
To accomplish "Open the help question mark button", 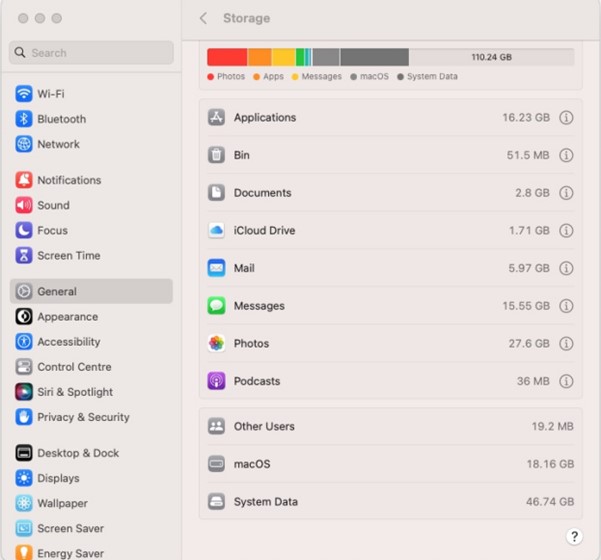I will (574, 537).
